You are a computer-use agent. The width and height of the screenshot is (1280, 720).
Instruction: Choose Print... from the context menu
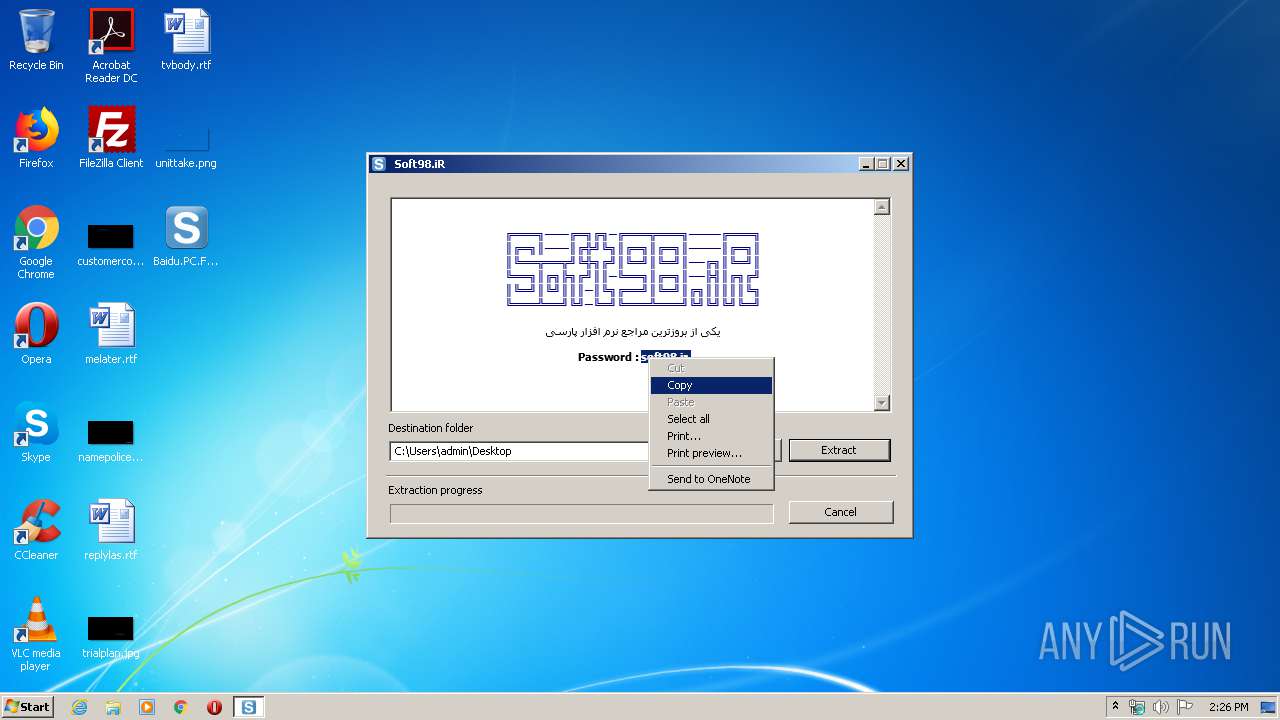[711, 436]
